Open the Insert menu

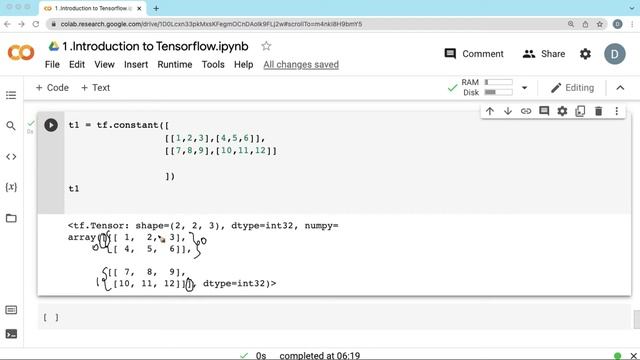(136, 64)
